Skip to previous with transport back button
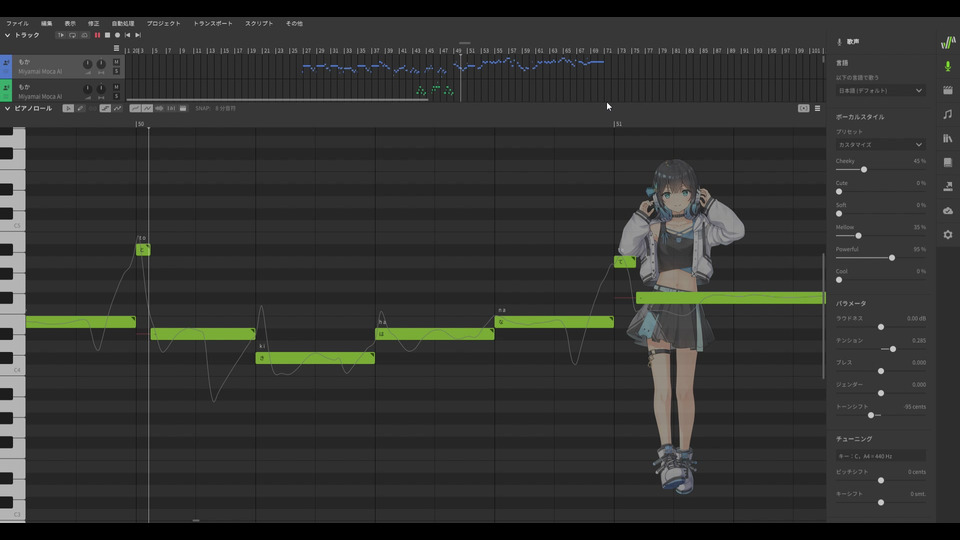This screenshot has width=960, height=540. coord(127,36)
